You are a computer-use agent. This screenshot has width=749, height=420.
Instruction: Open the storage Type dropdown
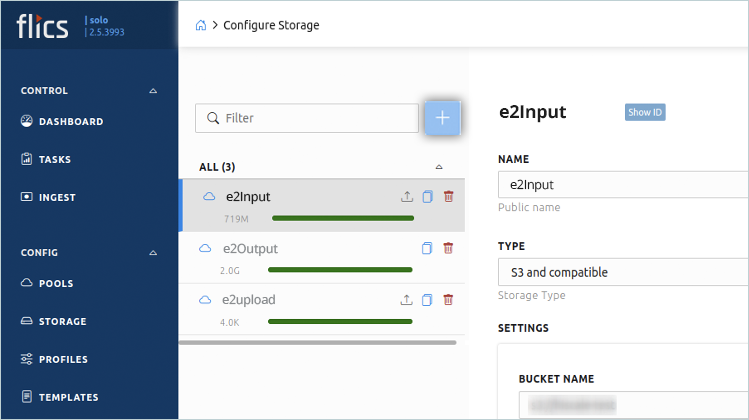pyautogui.click(x=622, y=272)
